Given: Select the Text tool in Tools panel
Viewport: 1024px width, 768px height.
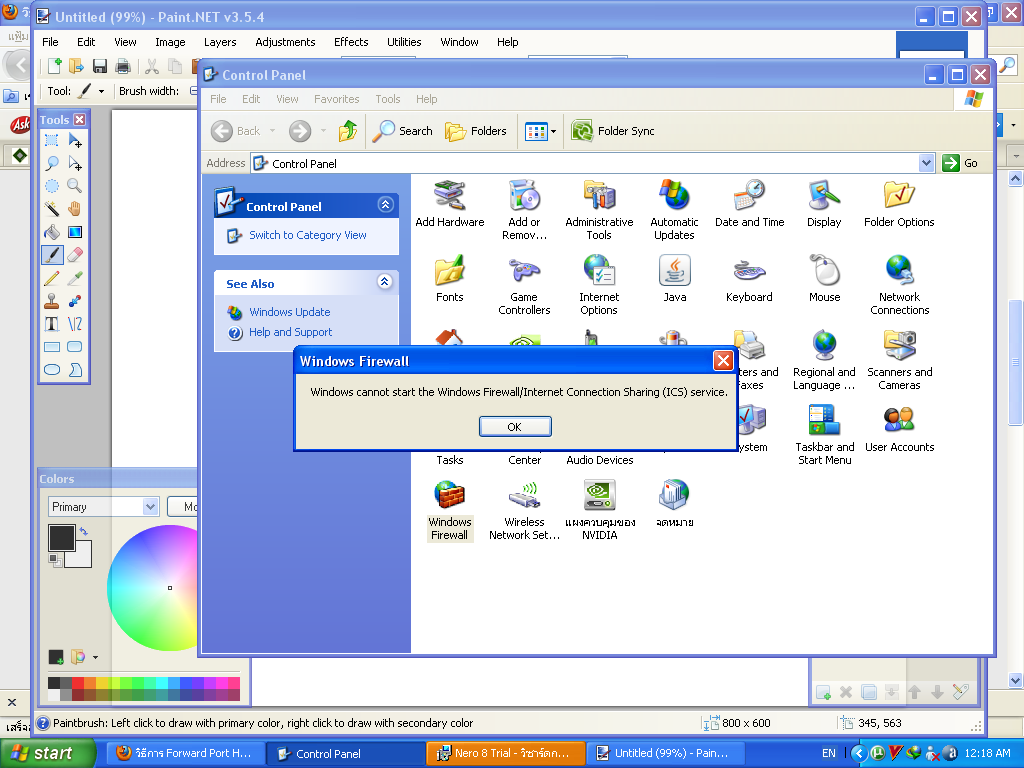Looking at the screenshot, I should (x=52, y=324).
